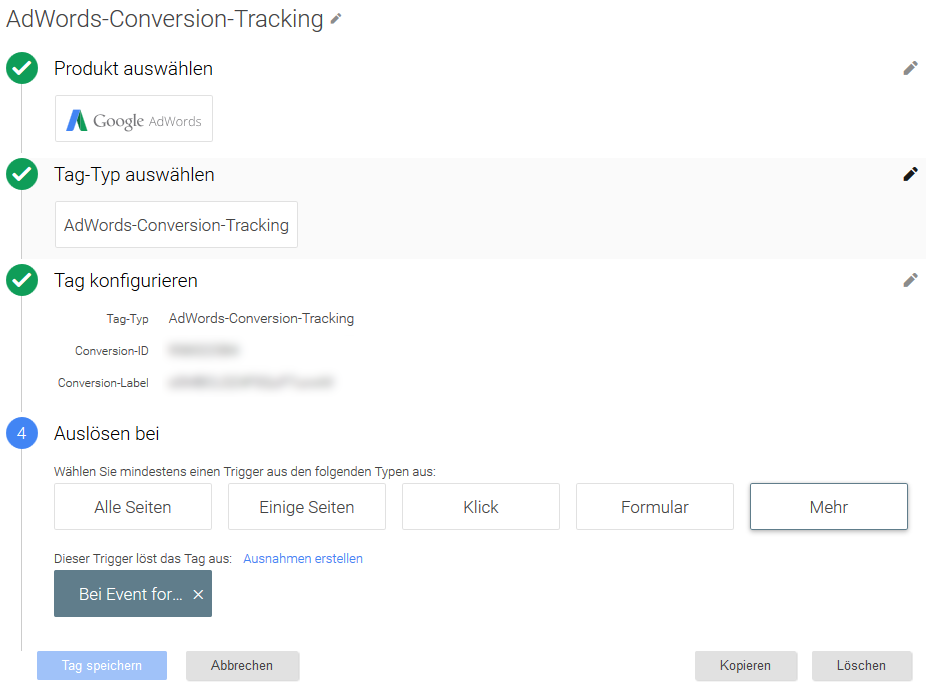The height and width of the screenshot is (690, 927).
Task: Click green checkmark of Produkt auswählen
Action: pos(22,68)
